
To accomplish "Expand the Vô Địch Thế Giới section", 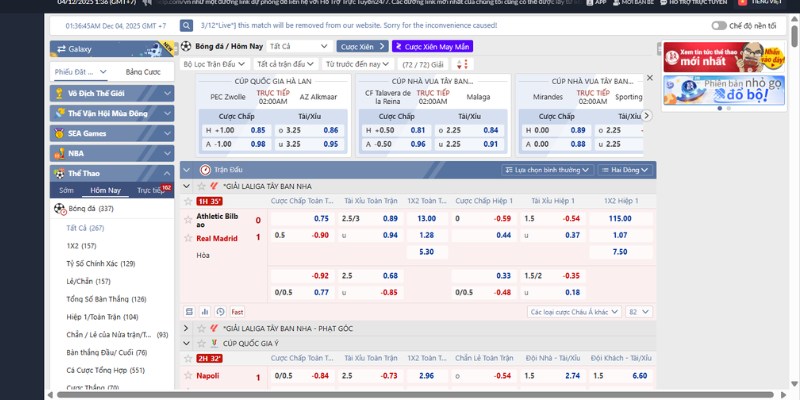I will pos(167,93).
